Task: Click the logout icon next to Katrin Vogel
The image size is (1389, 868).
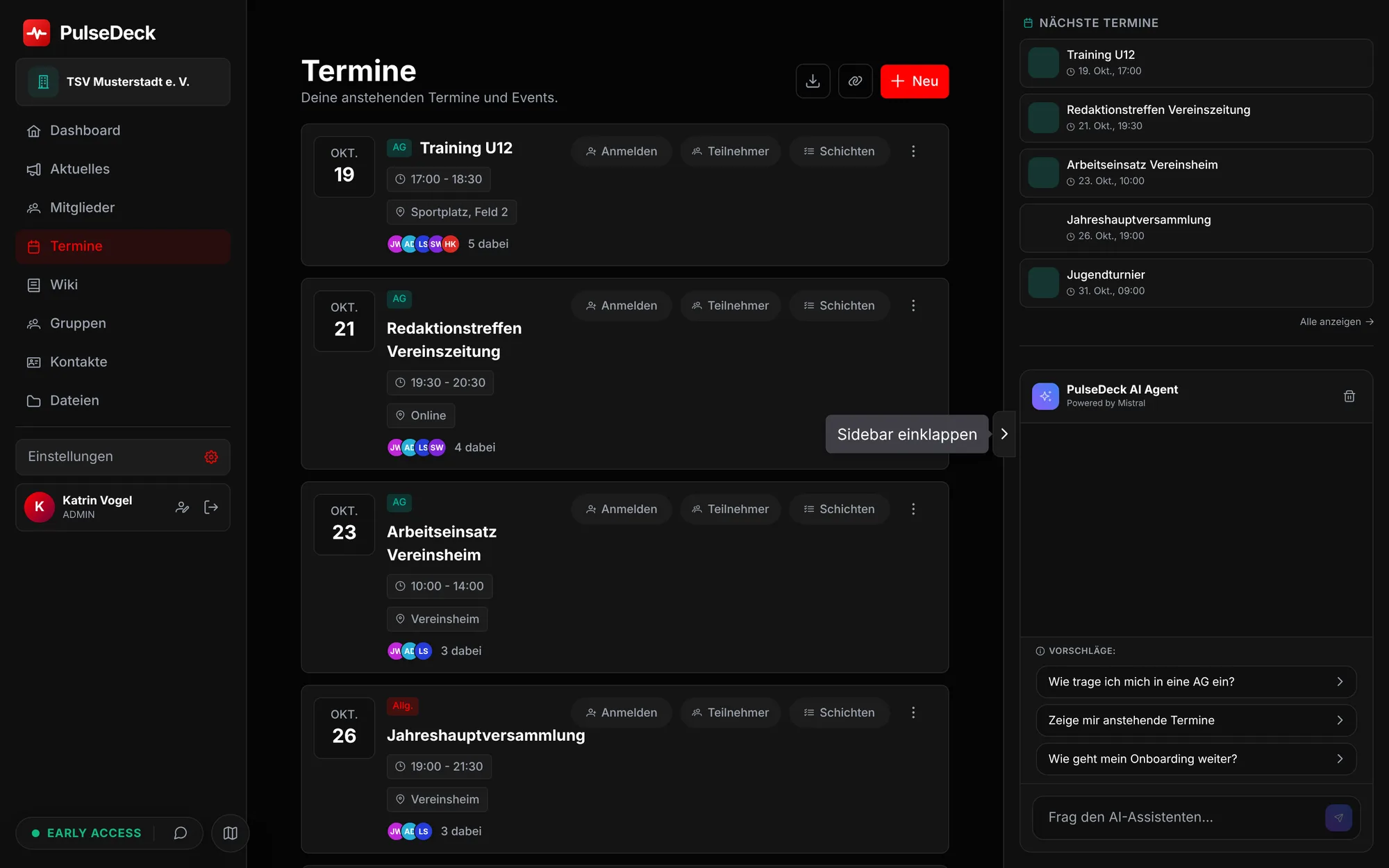Action: [211, 507]
